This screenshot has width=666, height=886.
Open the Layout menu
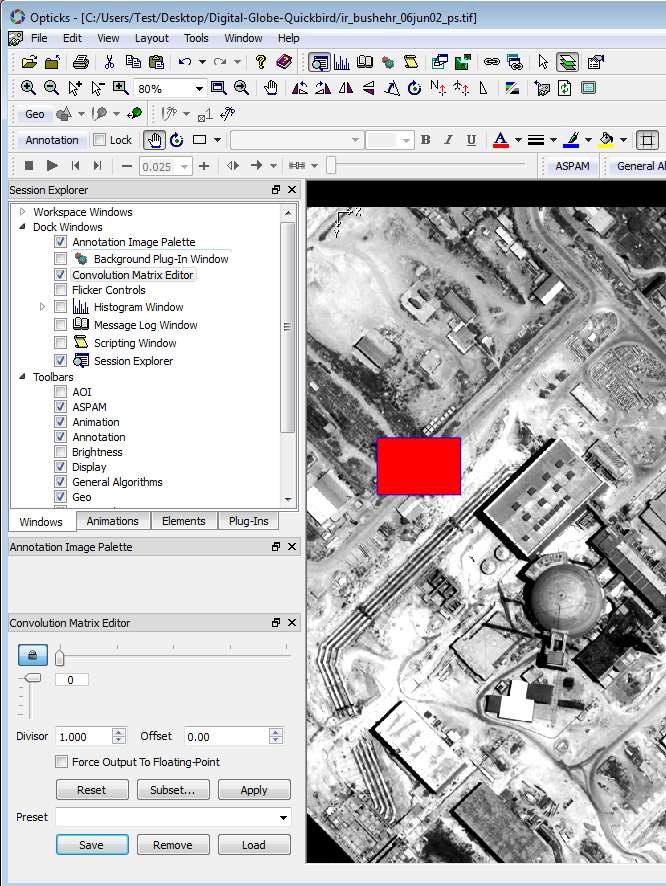click(152, 38)
